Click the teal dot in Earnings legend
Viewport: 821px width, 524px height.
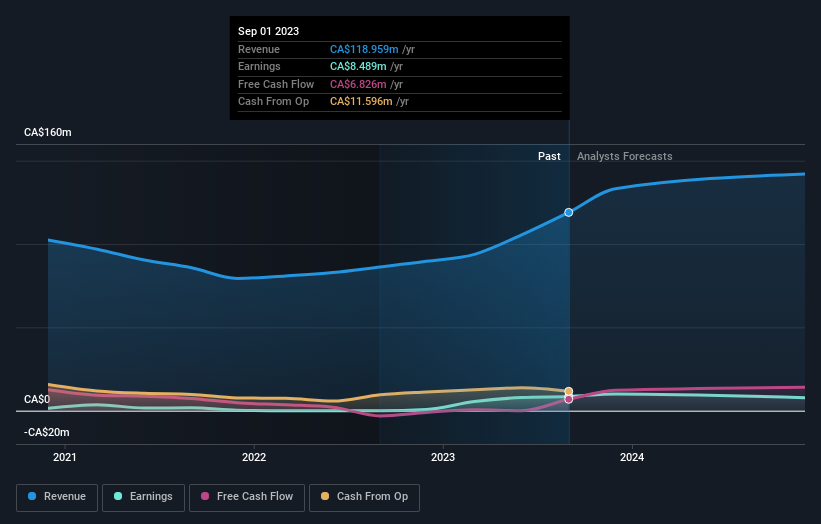(118, 496)
